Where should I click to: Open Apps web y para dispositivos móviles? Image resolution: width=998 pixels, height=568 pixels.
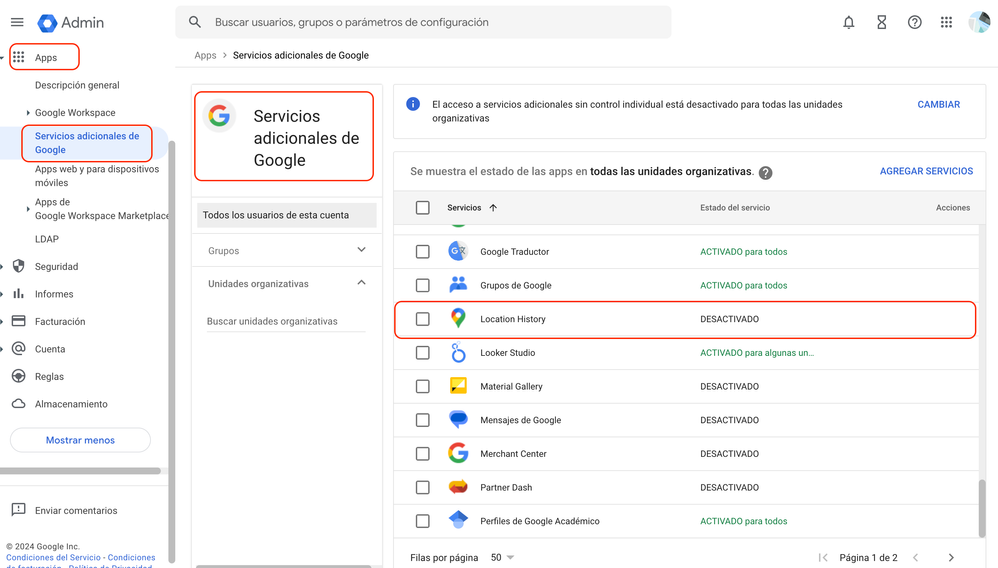(x=97, y=176)
